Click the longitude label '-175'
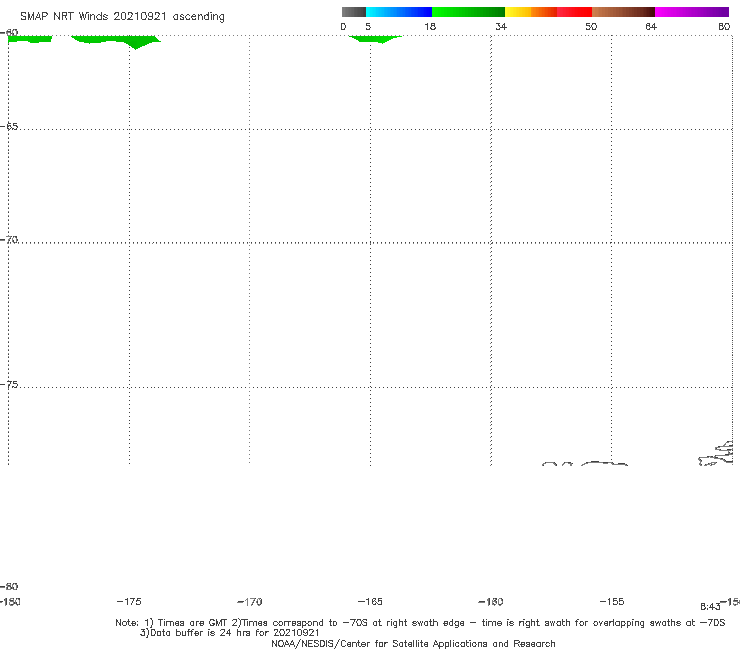Image resolution: width=740 pixels, height=650 pixels. [x=129, y=602]
